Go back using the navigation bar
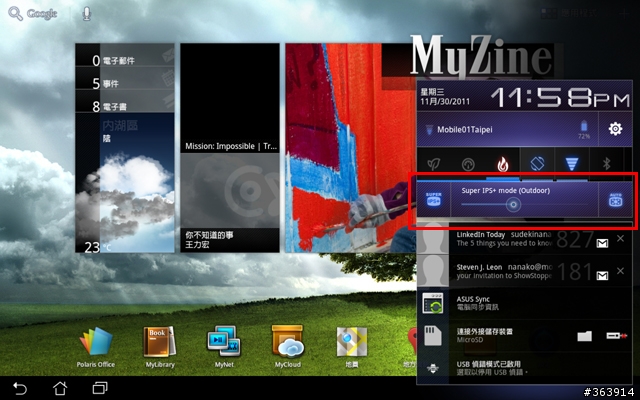640x400 pixels. coord(20,388)
